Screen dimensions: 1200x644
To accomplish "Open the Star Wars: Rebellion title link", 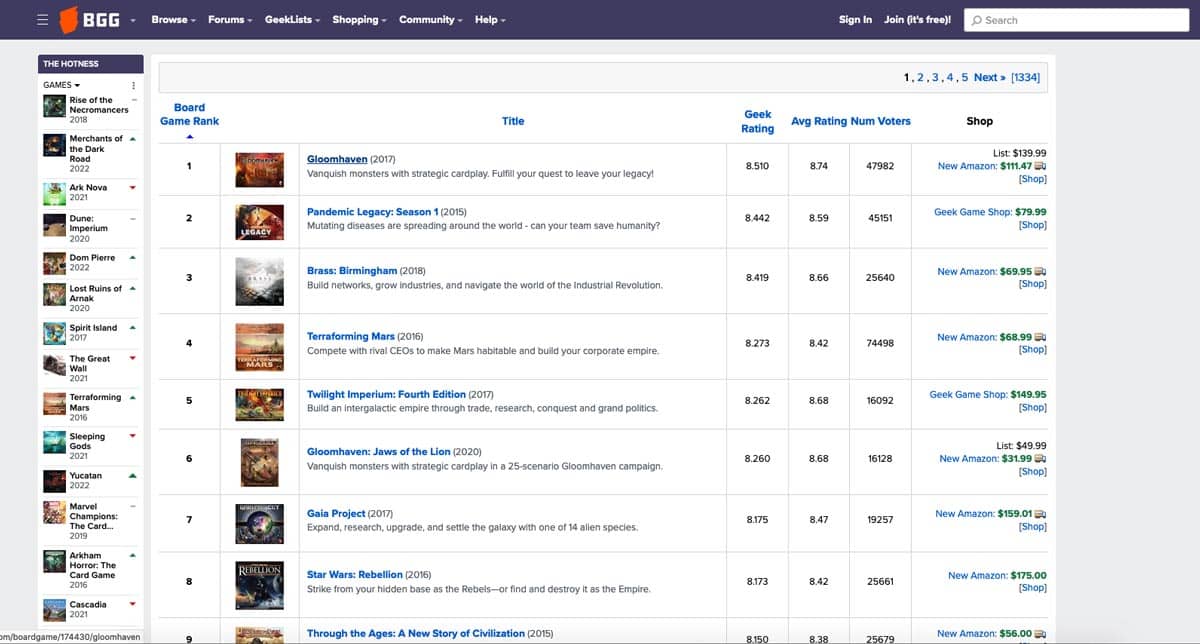I will click(355, 575).
